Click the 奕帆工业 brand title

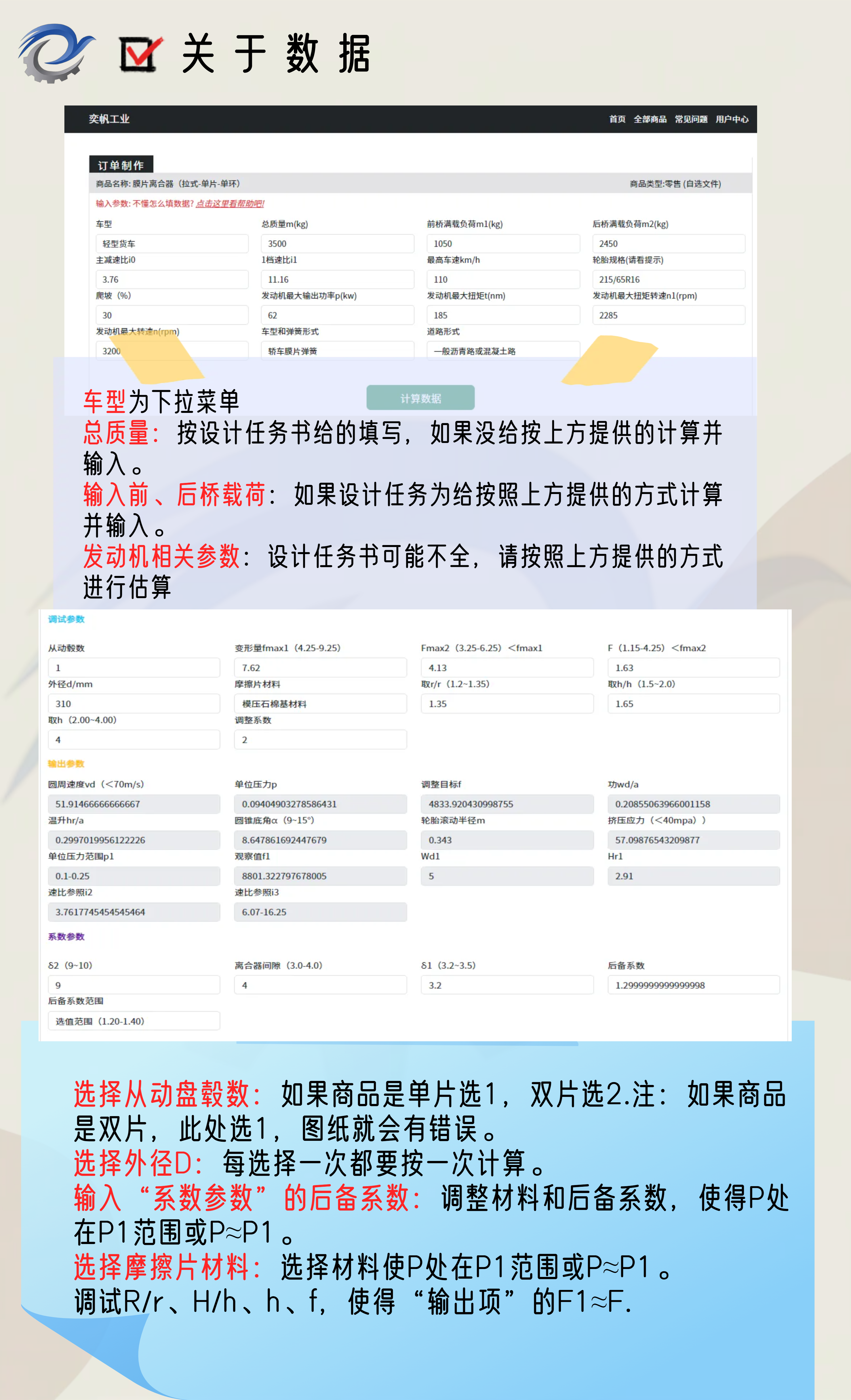109,119
